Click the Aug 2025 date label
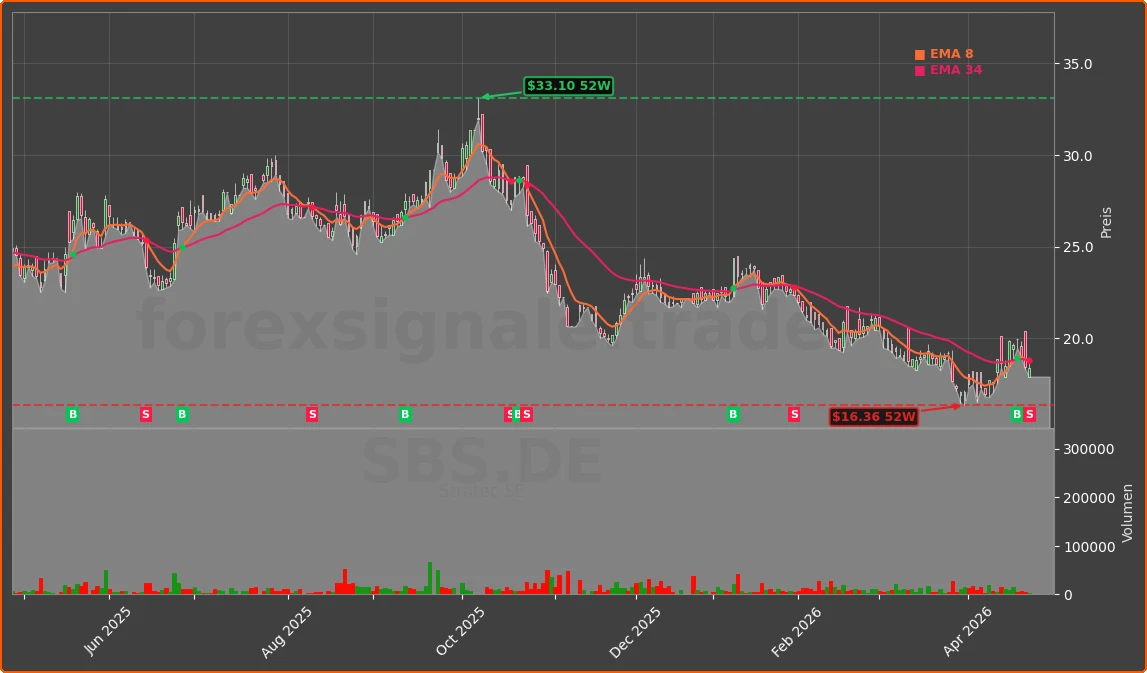The width and height of the screenshot is (1147, 673). [x=286, y=631]
